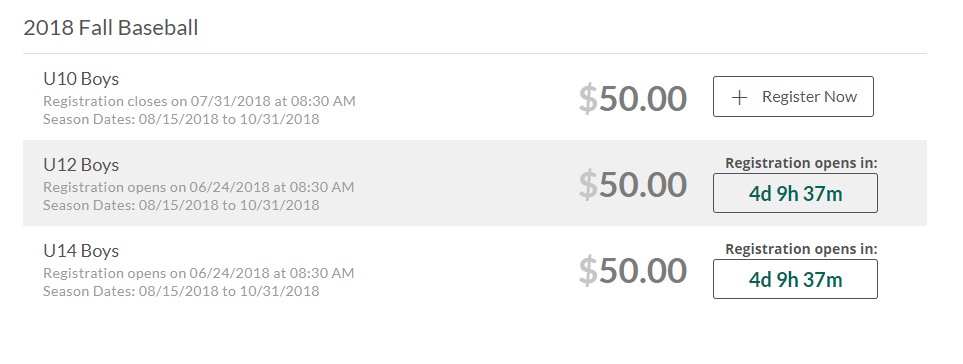The width and height of the screenshot is (963, 364).
Task: Click the U12 Boys season dates line
Action: point(181,204)
